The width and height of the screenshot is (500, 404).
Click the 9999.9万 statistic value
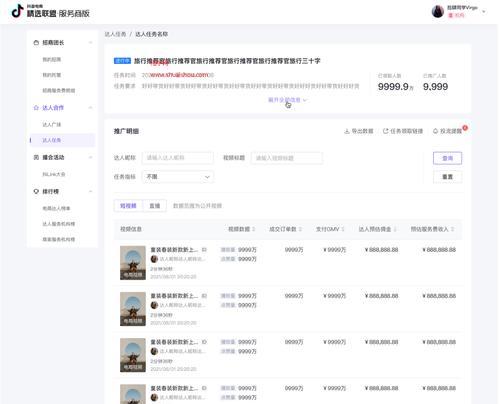click(396, 87)
